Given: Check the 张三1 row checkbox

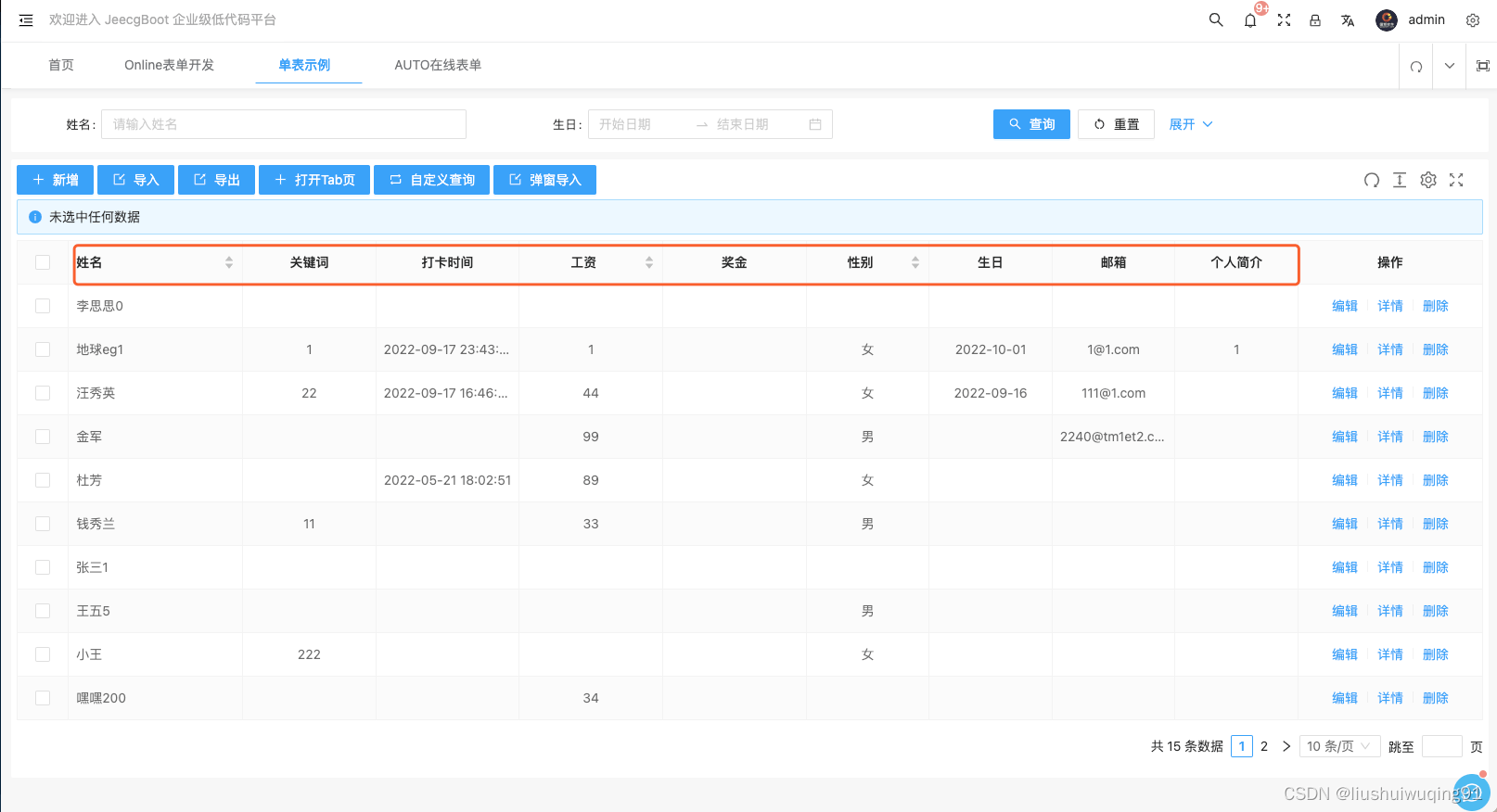Looking at the screenshot, I should coord(43,567).
